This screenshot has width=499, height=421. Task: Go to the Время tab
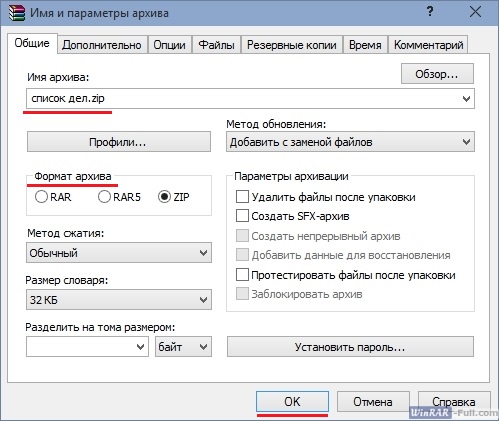[365, 45]
